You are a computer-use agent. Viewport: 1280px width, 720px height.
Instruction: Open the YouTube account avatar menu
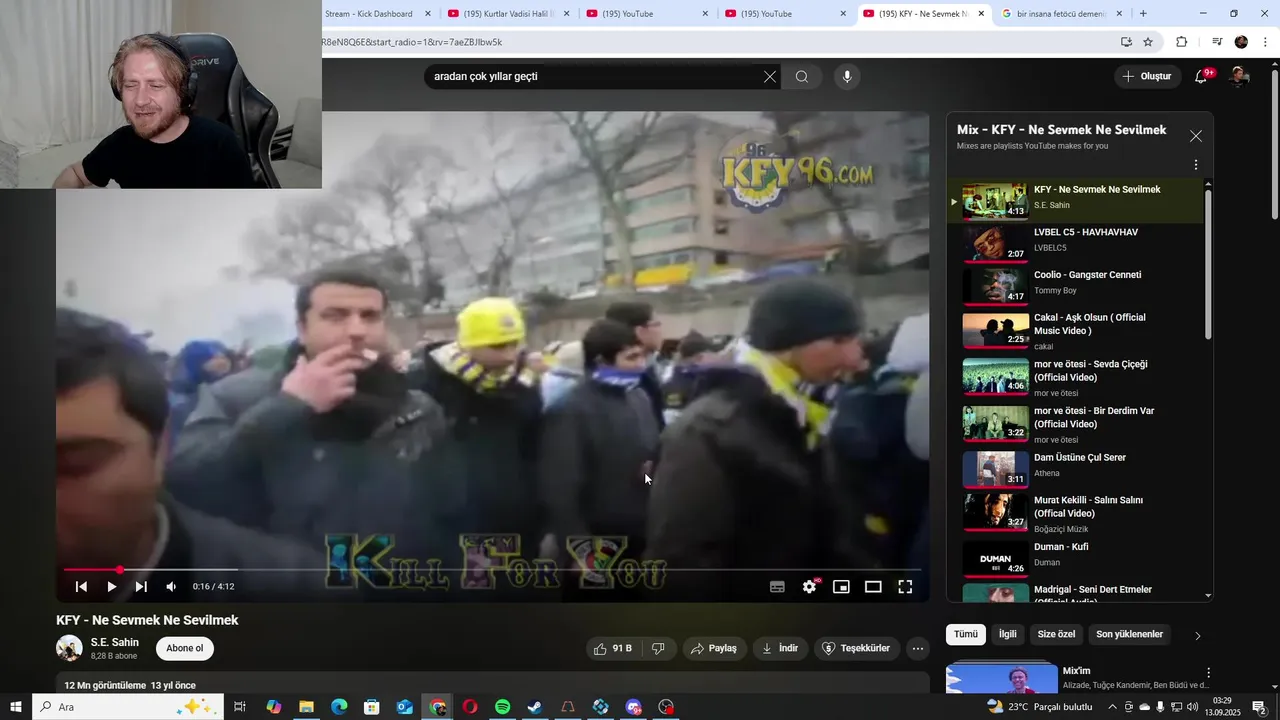point(1239,77)
